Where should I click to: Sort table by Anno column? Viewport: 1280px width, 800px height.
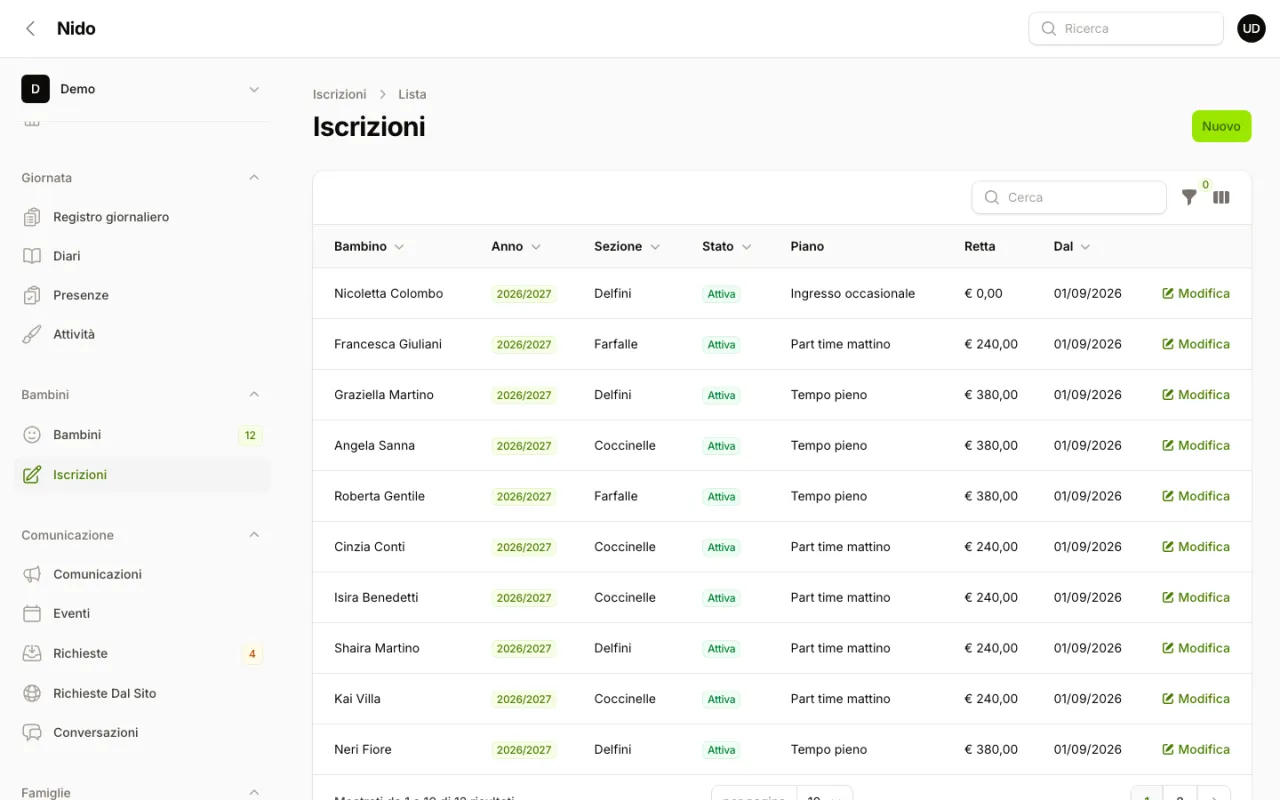516,246
